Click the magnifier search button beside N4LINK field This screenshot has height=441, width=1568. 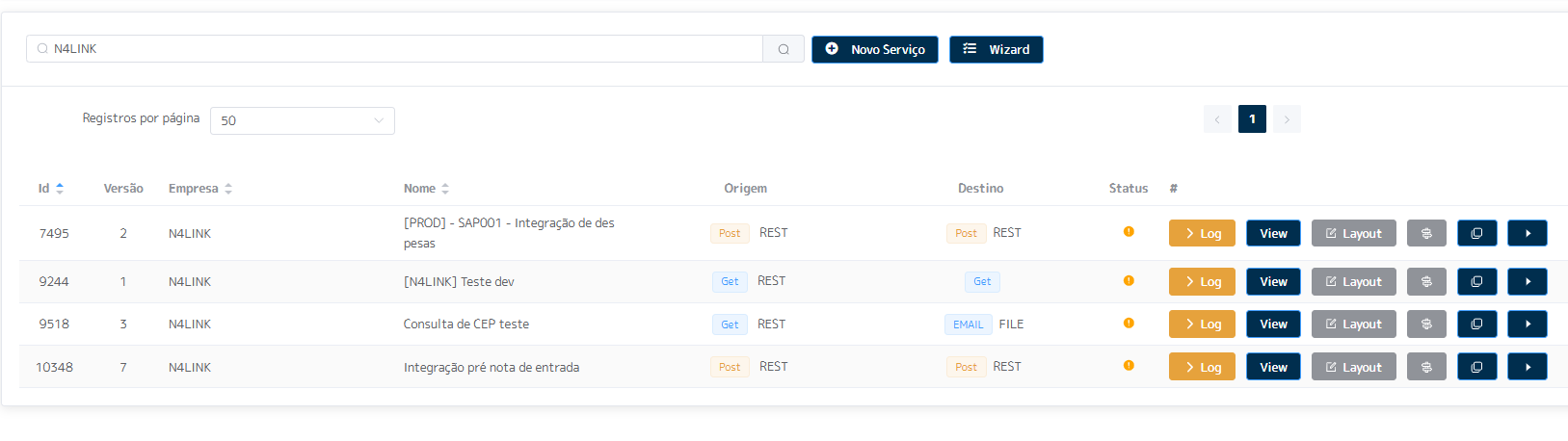pyautogui.click(x=784, y=49)
